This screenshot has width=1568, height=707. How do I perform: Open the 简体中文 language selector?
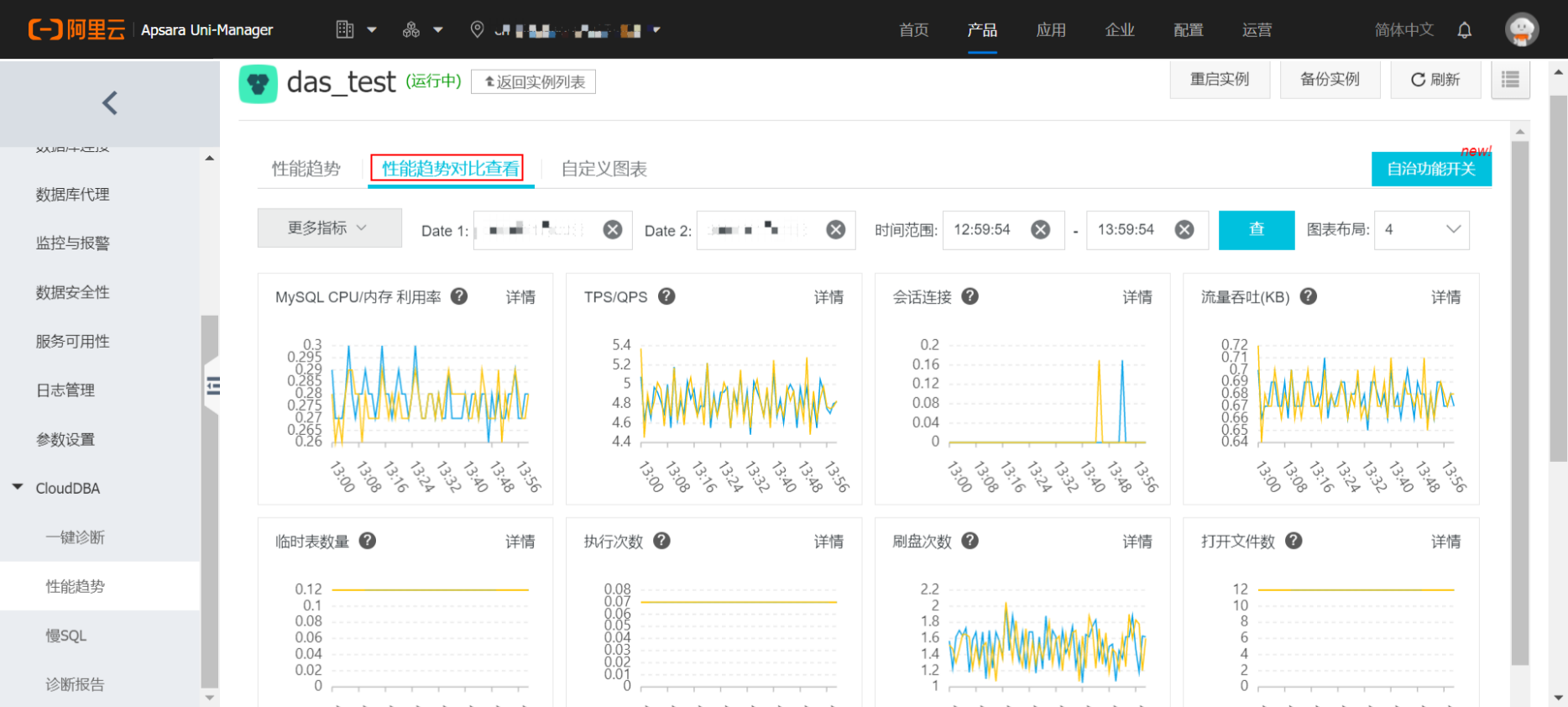(1403, 30)
